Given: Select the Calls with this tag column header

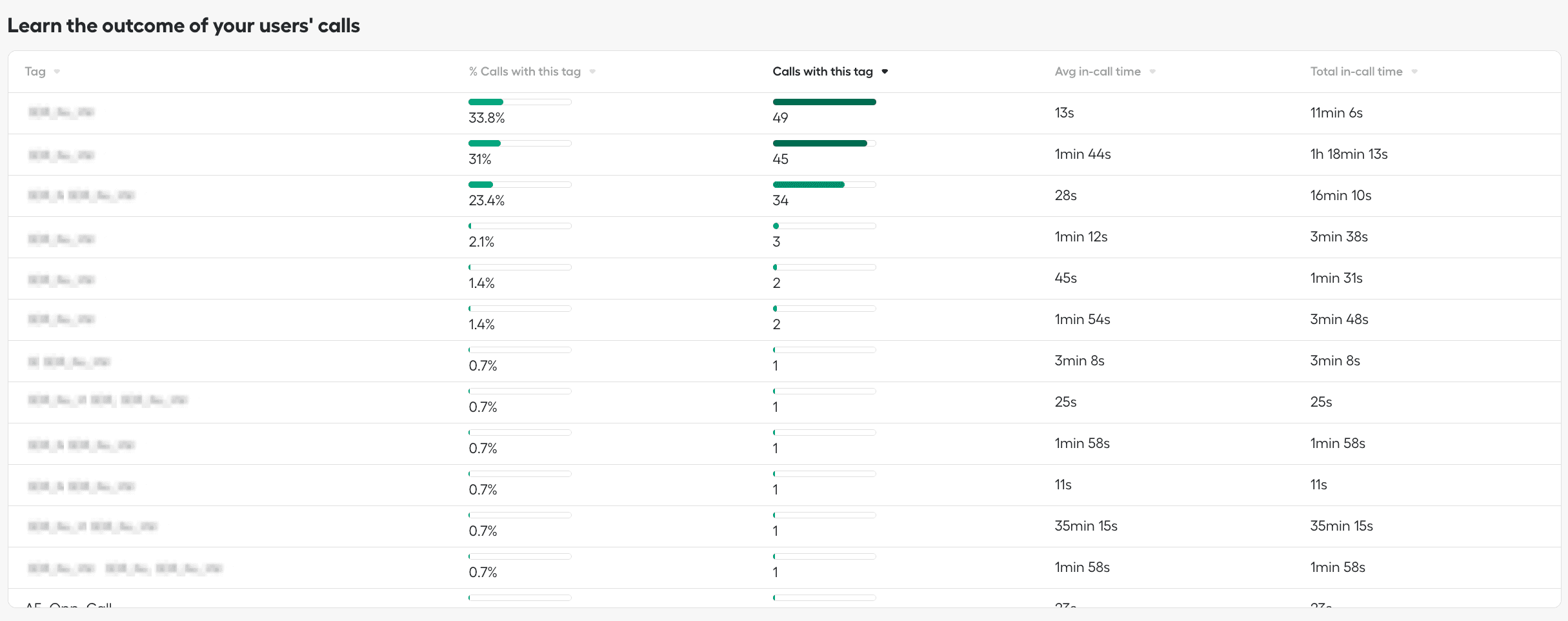Looking at the screenshot, I should 823,71.
